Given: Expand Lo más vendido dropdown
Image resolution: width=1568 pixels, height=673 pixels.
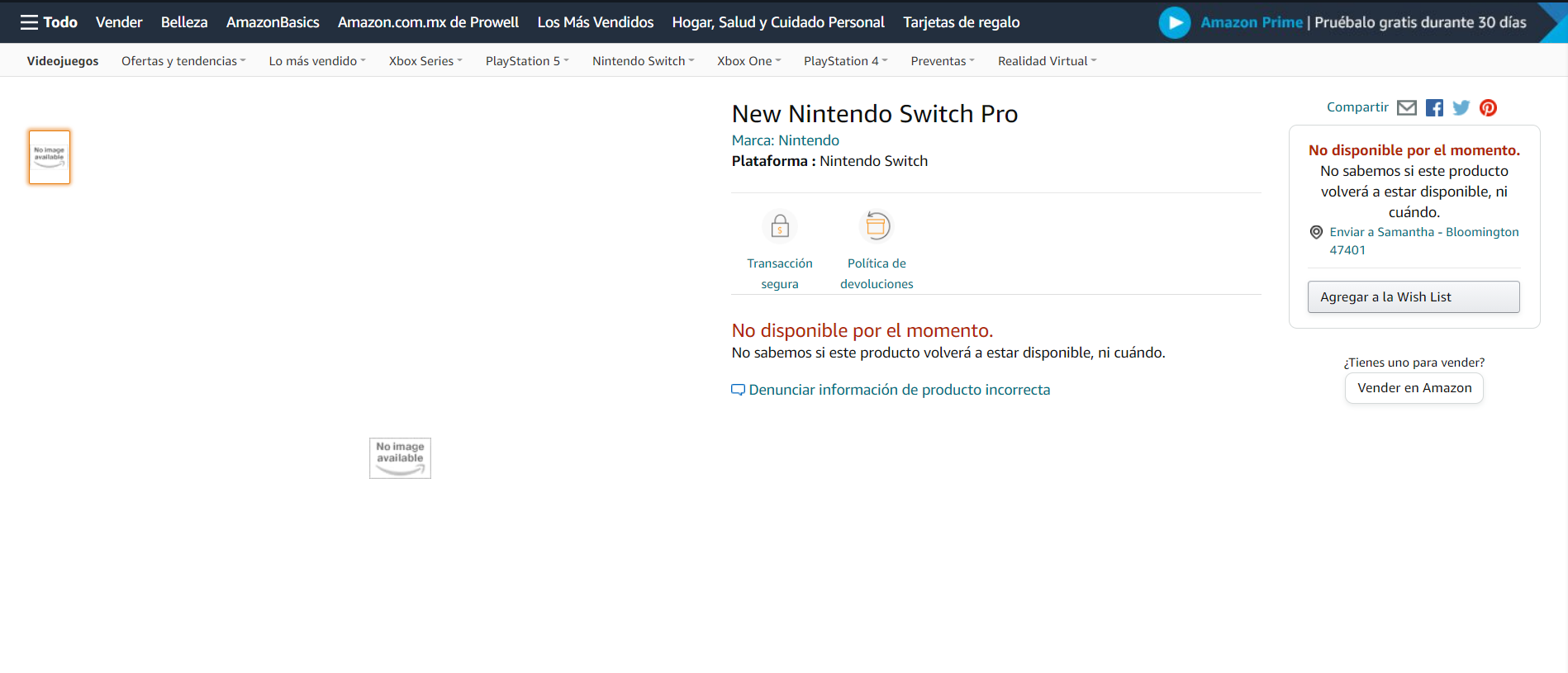Looking at the screenshot, I should coord(317,61).
